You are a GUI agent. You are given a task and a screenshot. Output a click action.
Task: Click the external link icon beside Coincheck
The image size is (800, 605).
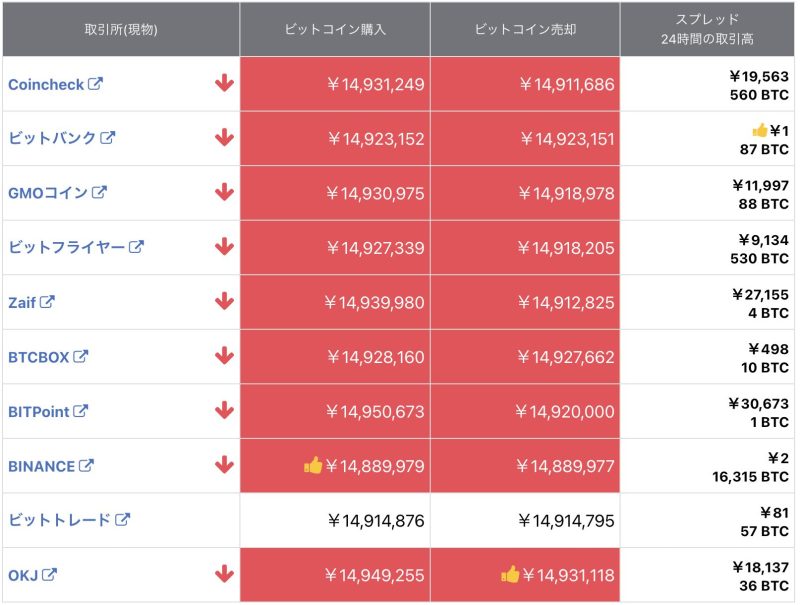(x=96, y=84)
